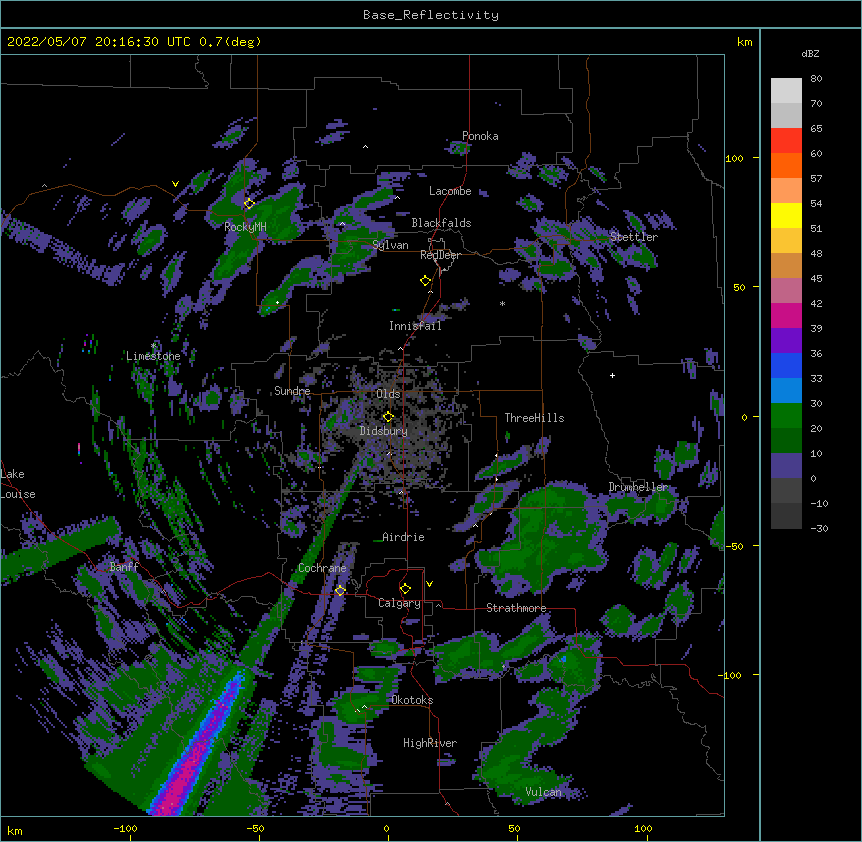Viewport: 862px width, 842px height.
Task: Click the Drumheller city label
Action: [638, 487]
